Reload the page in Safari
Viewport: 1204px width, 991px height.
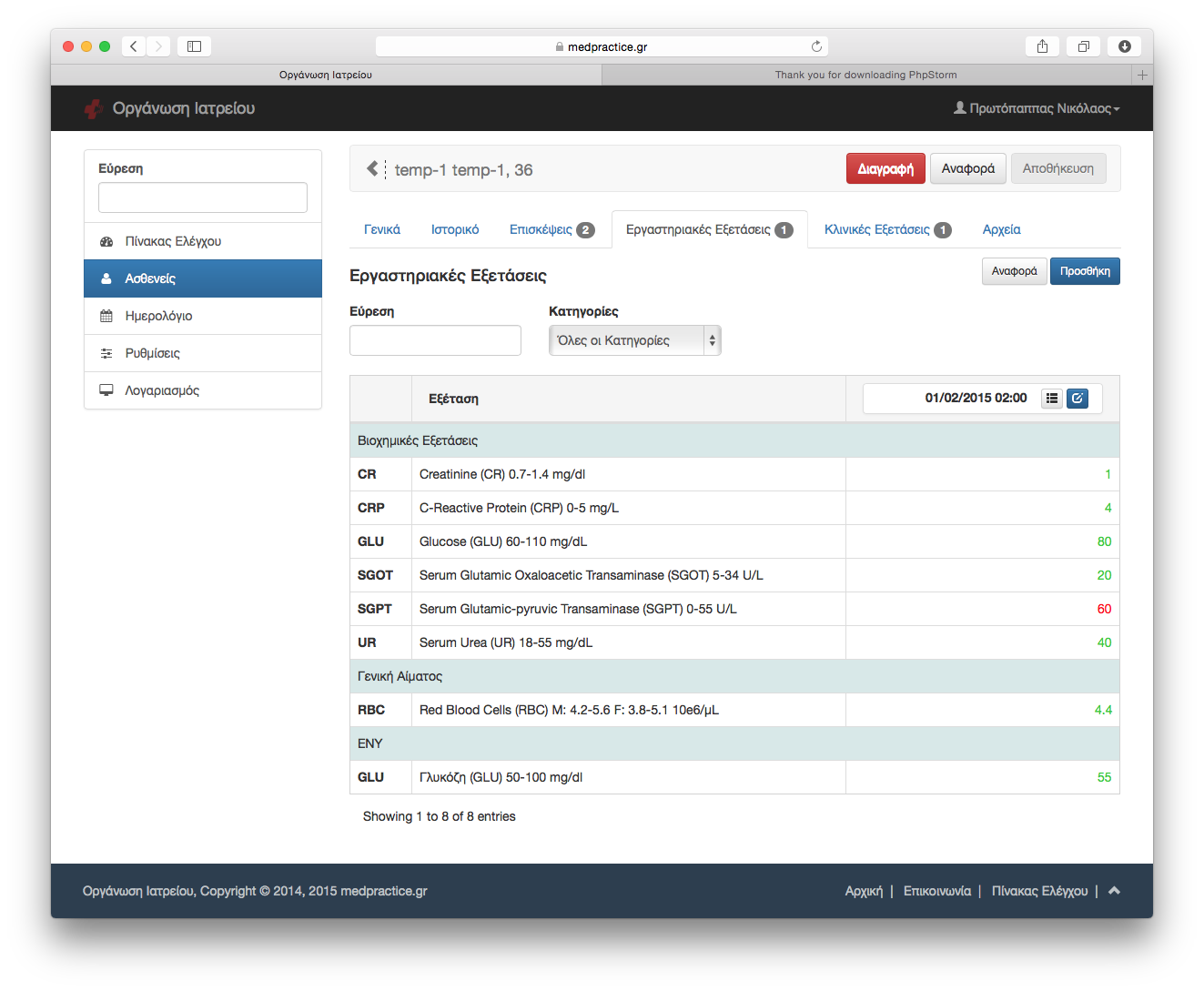pos(816,46)
